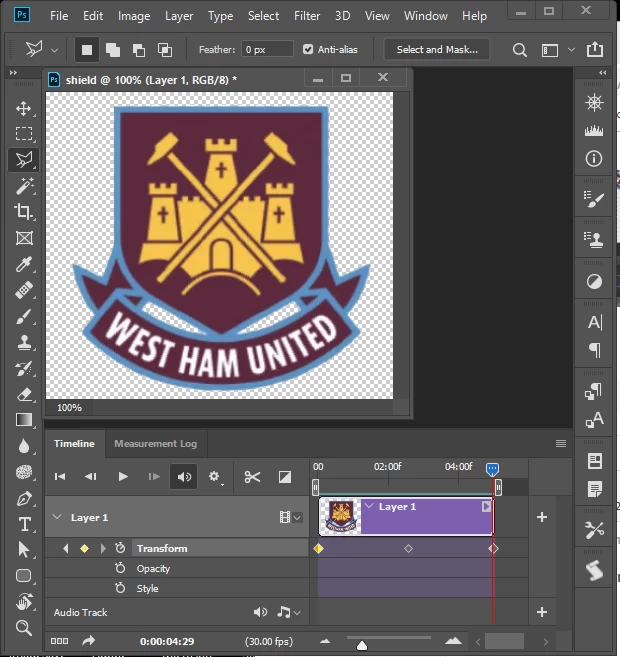The width and height of the screenshot is (620, 657).
Task: Select the Hand tool
Action: [23, 602]
